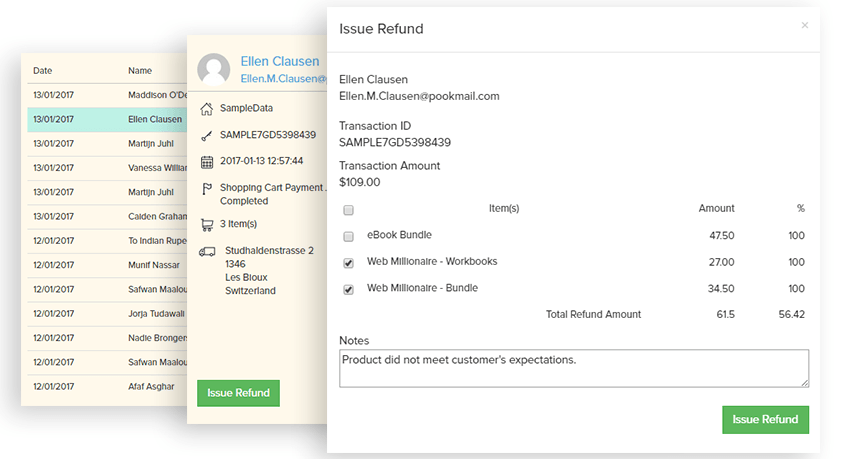Click the cart icon beside 3 Item(s)

tap(207, 225)
